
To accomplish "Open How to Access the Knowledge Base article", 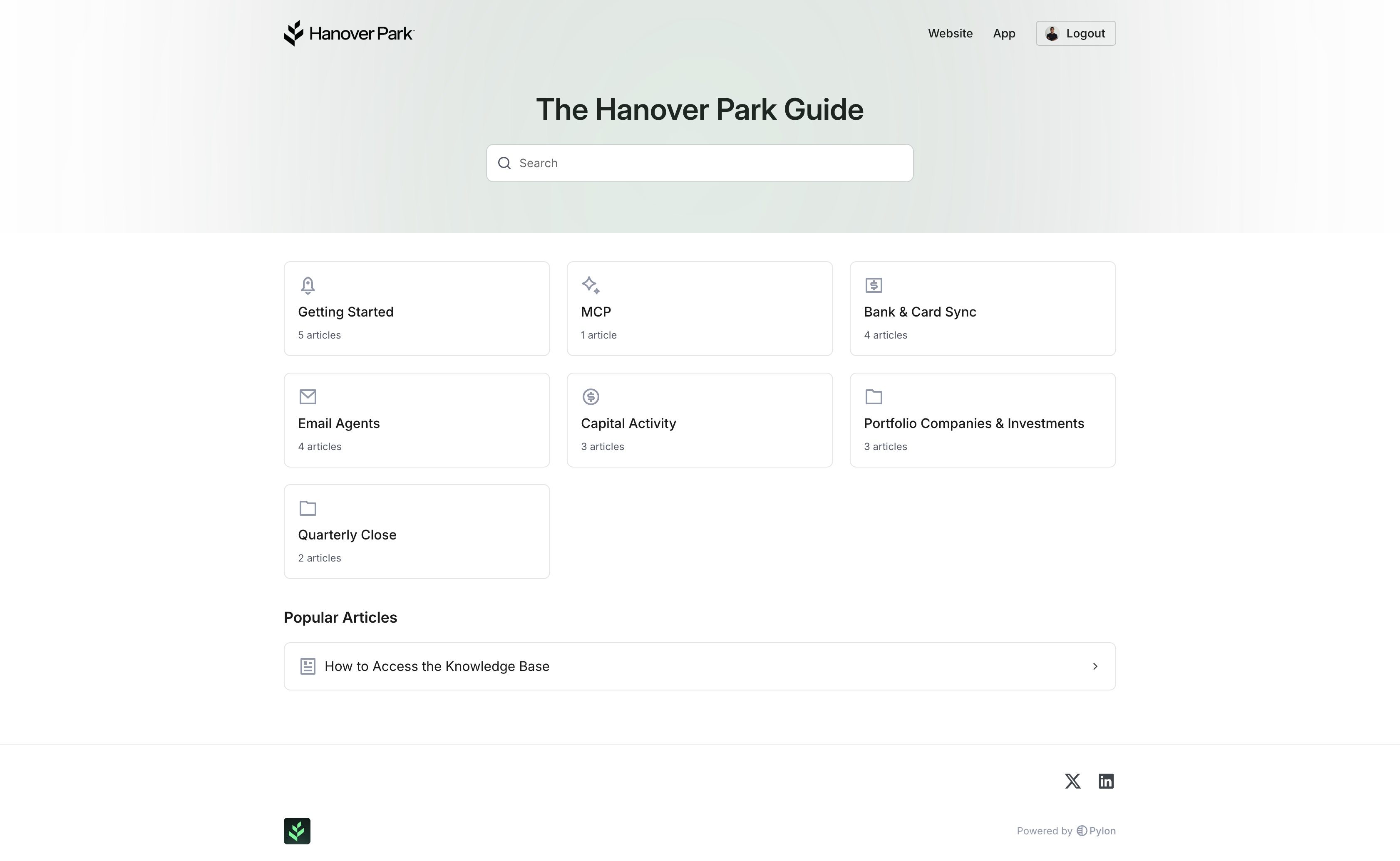I will (700, 666).
